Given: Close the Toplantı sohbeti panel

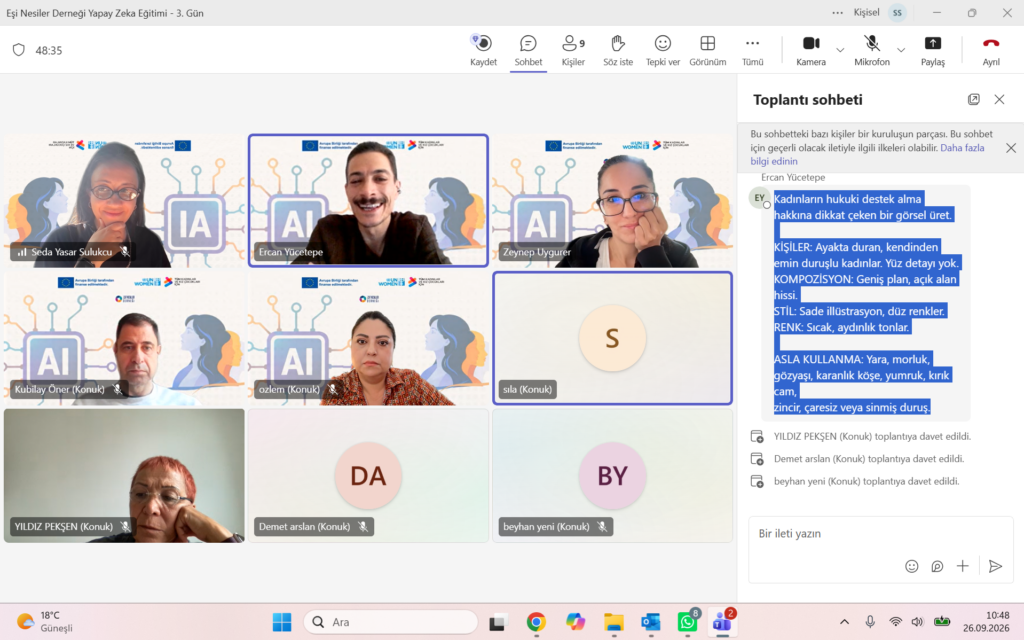Looking at the screenshot, I should click(x=999, y=99).
